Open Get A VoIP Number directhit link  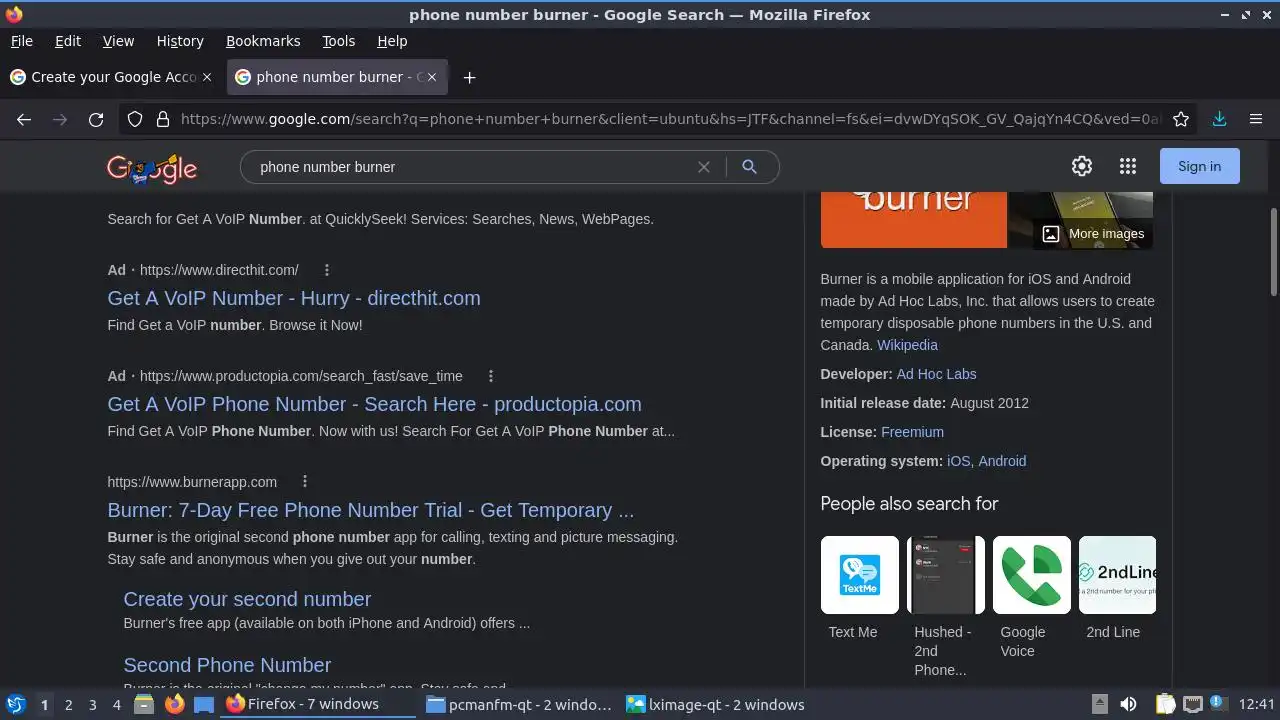point(294,298)
